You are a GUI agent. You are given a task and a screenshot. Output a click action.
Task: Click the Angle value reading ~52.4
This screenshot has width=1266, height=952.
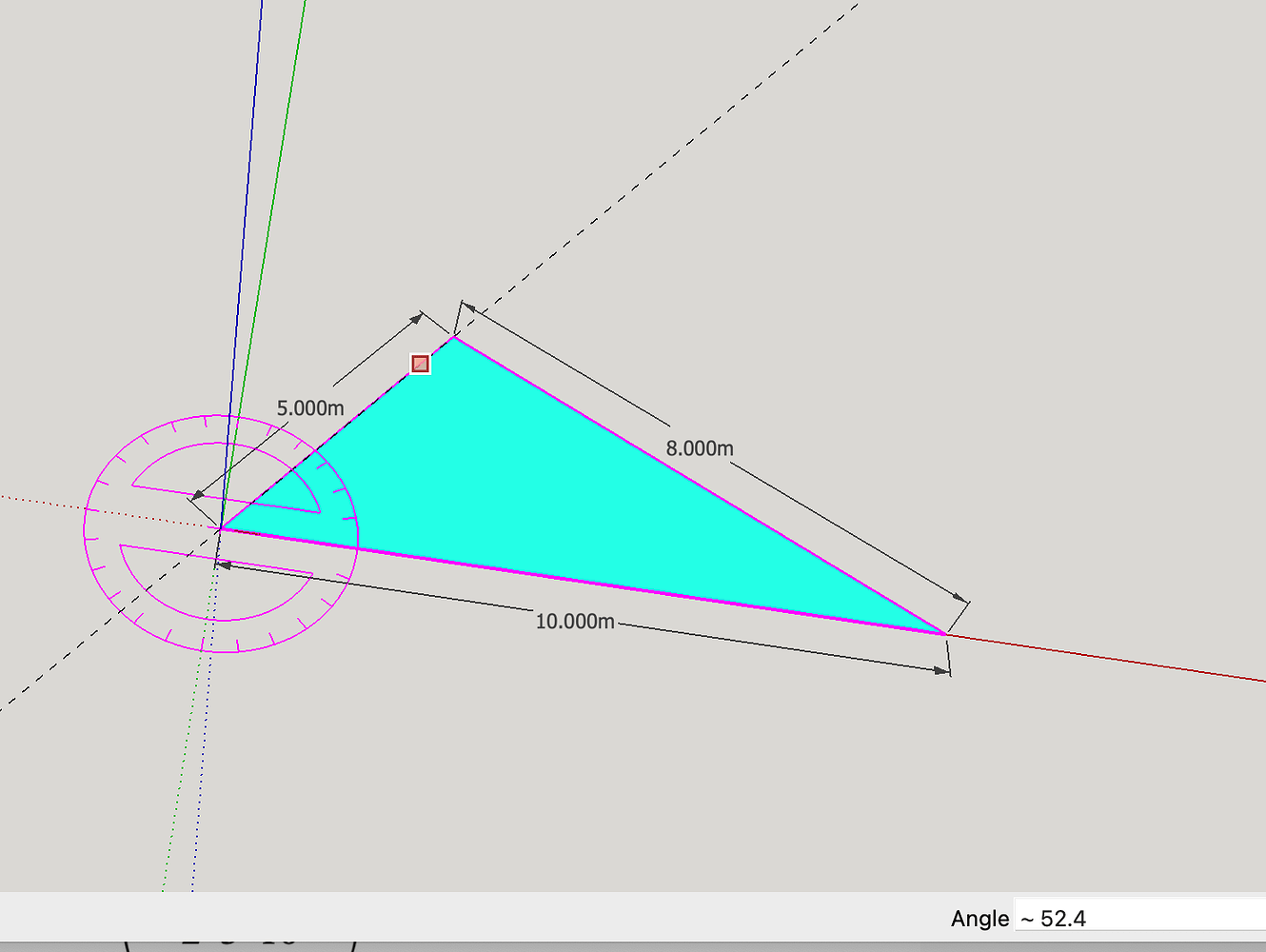pyautogui.click(x=1053, y=919)
